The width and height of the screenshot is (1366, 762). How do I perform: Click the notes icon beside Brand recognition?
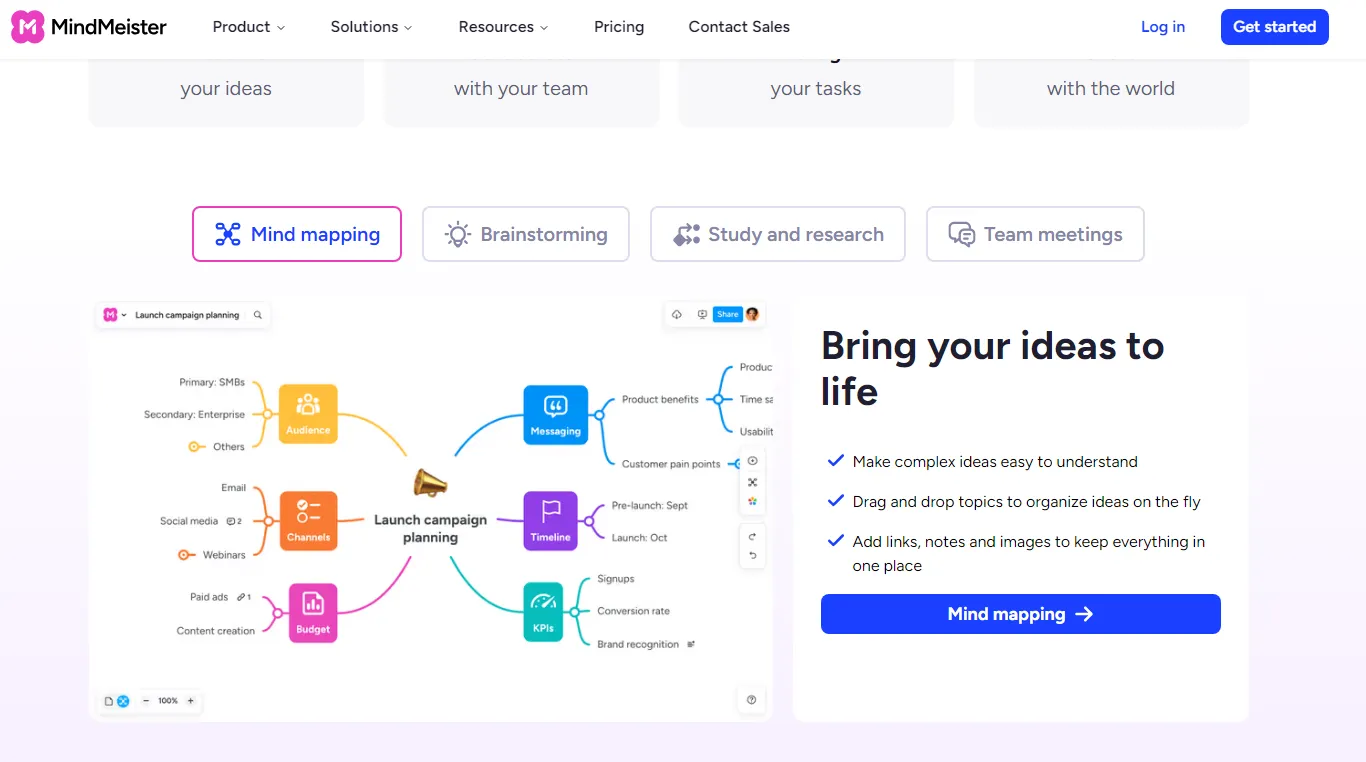click(691, 644)
